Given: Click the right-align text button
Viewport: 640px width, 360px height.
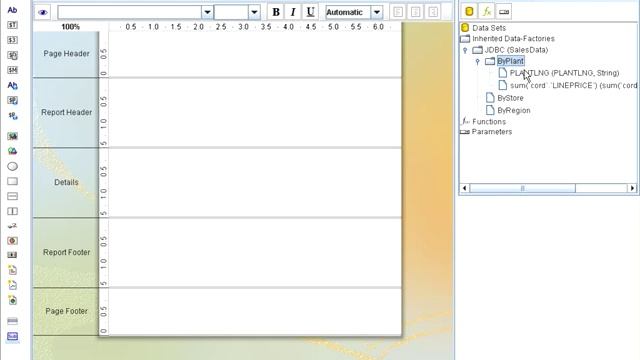Looking at the screenshot, I should (433, 12).
